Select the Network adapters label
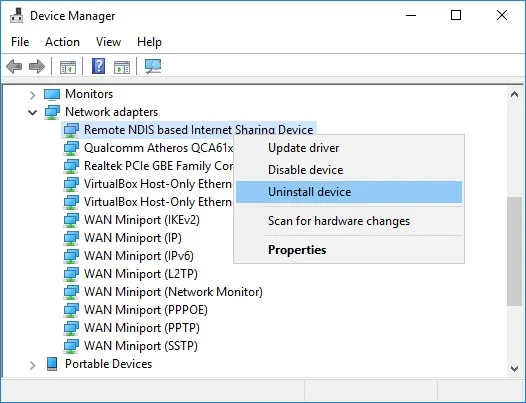526x403 pixels. click(111, 112)
